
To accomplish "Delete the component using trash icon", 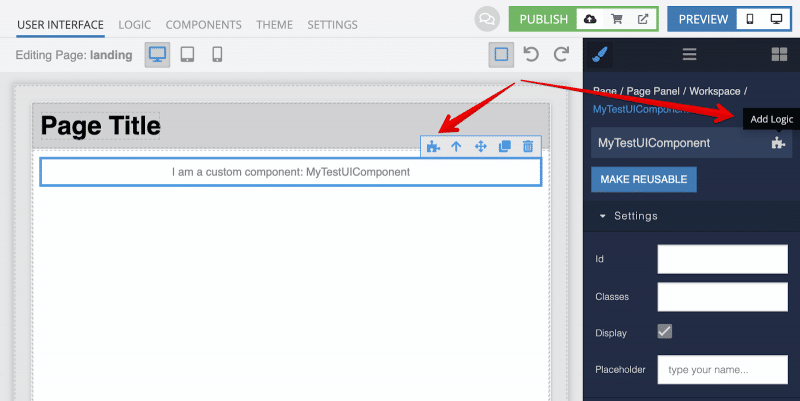I will pyautogui.click(x=528, y=147).
